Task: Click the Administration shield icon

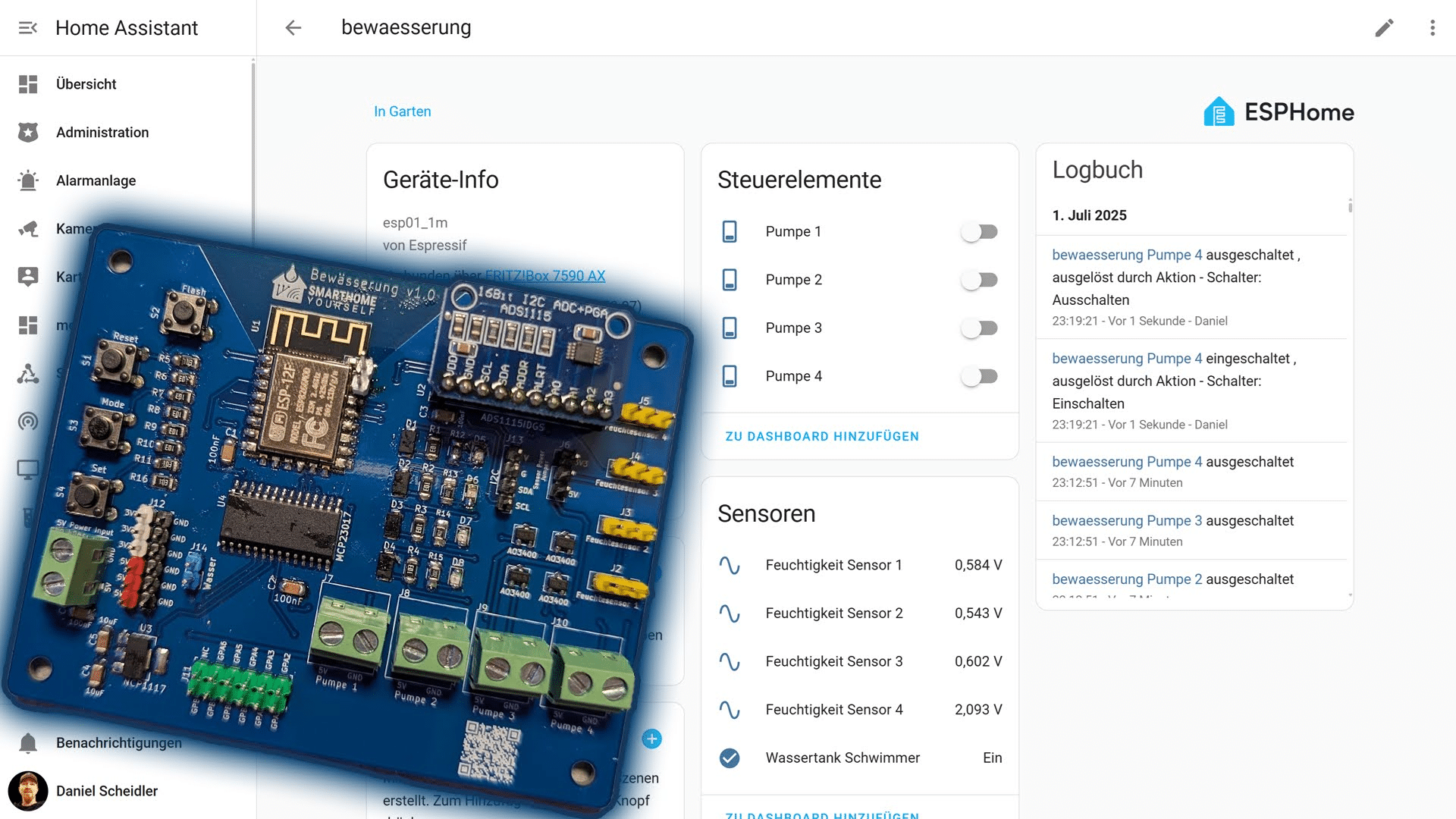Action: (28, 133)
